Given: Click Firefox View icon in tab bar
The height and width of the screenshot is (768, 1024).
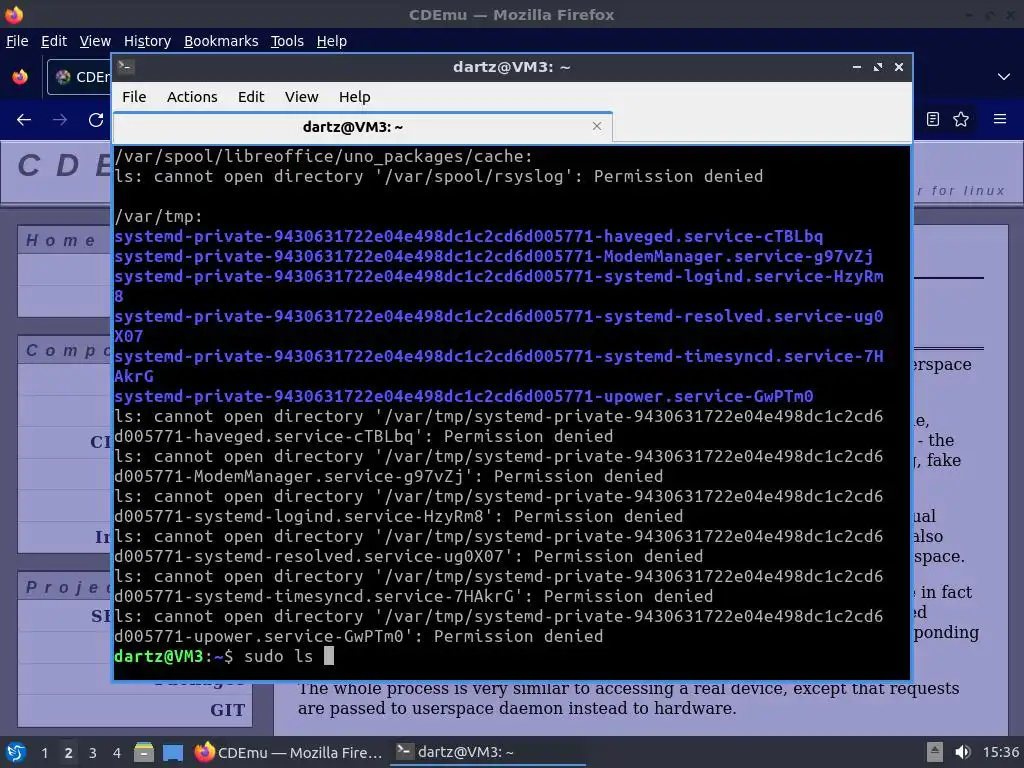Looking at the screenshot, I should [20, 77].
